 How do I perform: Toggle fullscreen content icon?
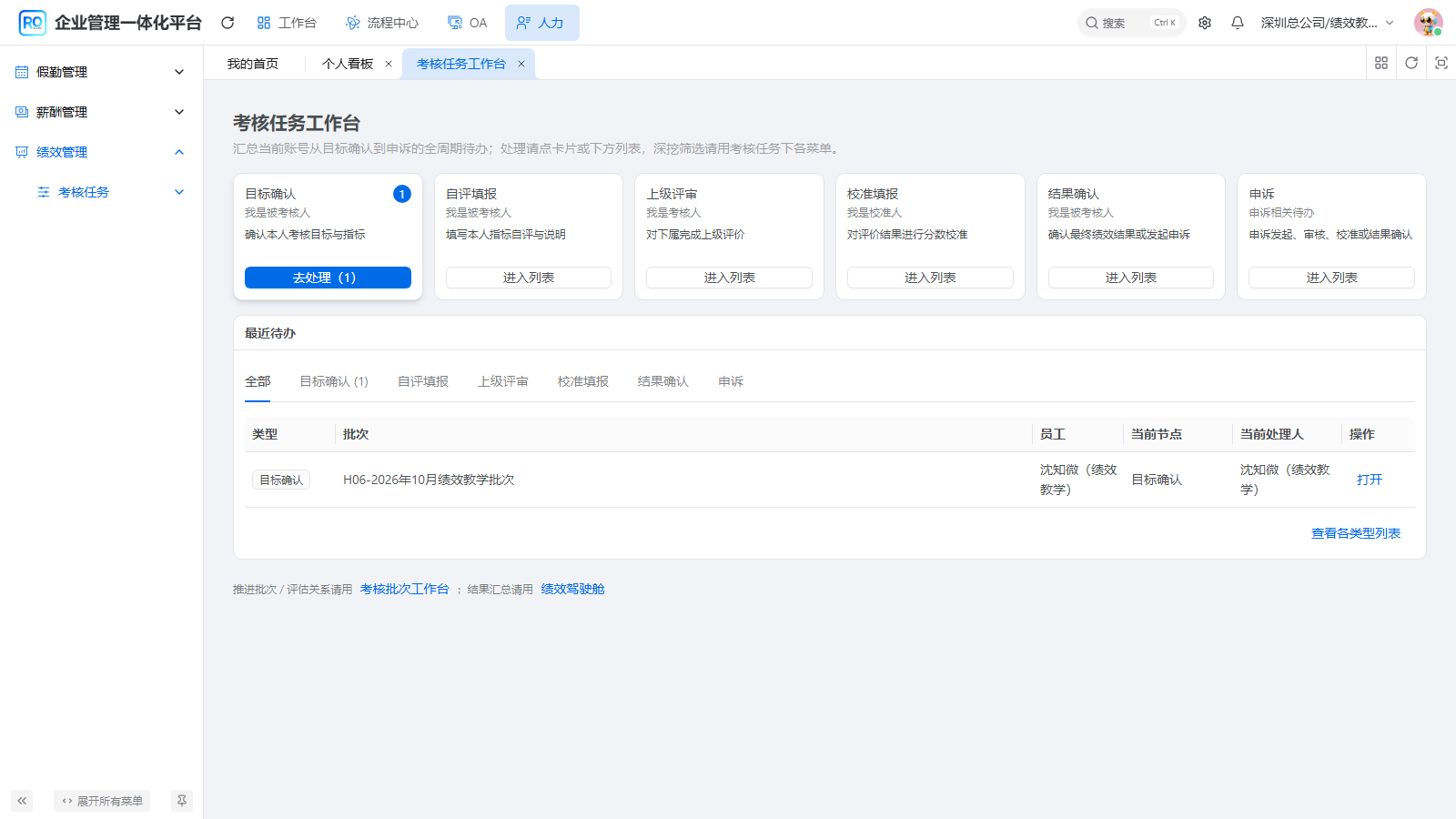tap(1441, 63)
